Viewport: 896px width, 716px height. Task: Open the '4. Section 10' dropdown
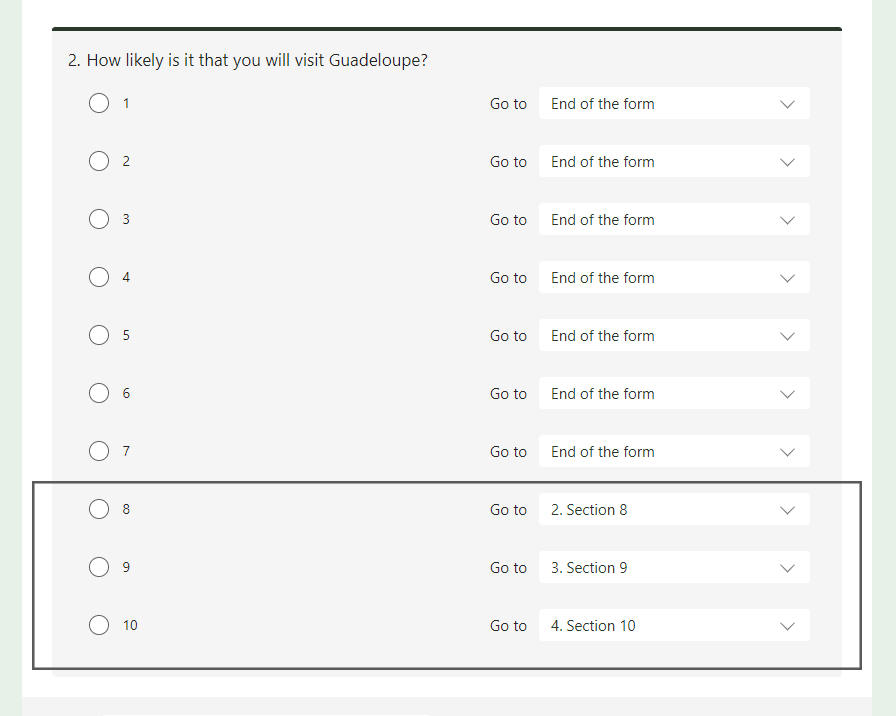[x=673, y=625]
